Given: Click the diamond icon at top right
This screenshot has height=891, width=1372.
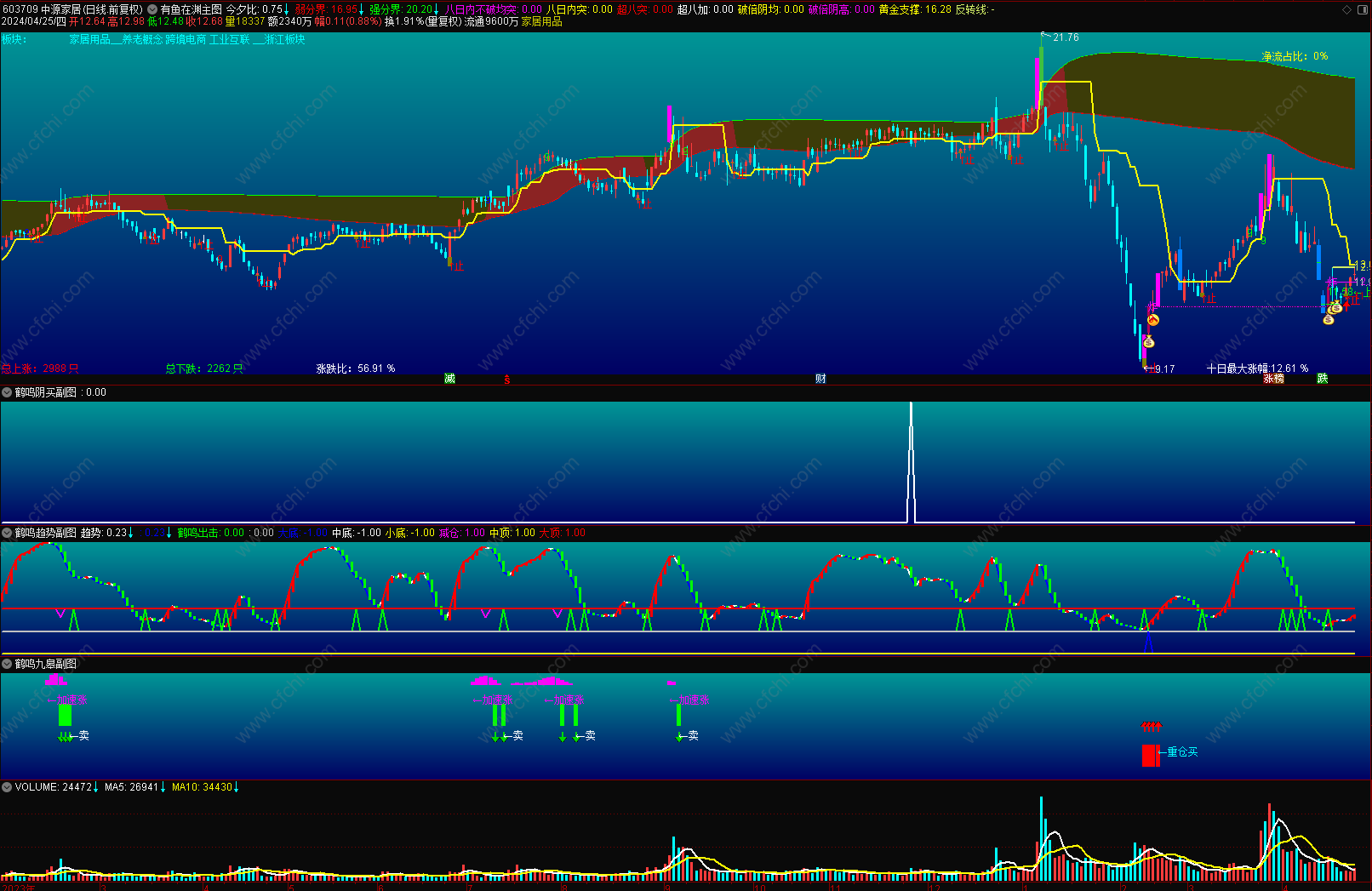Looking at the screenshot, I should 1346,9.
